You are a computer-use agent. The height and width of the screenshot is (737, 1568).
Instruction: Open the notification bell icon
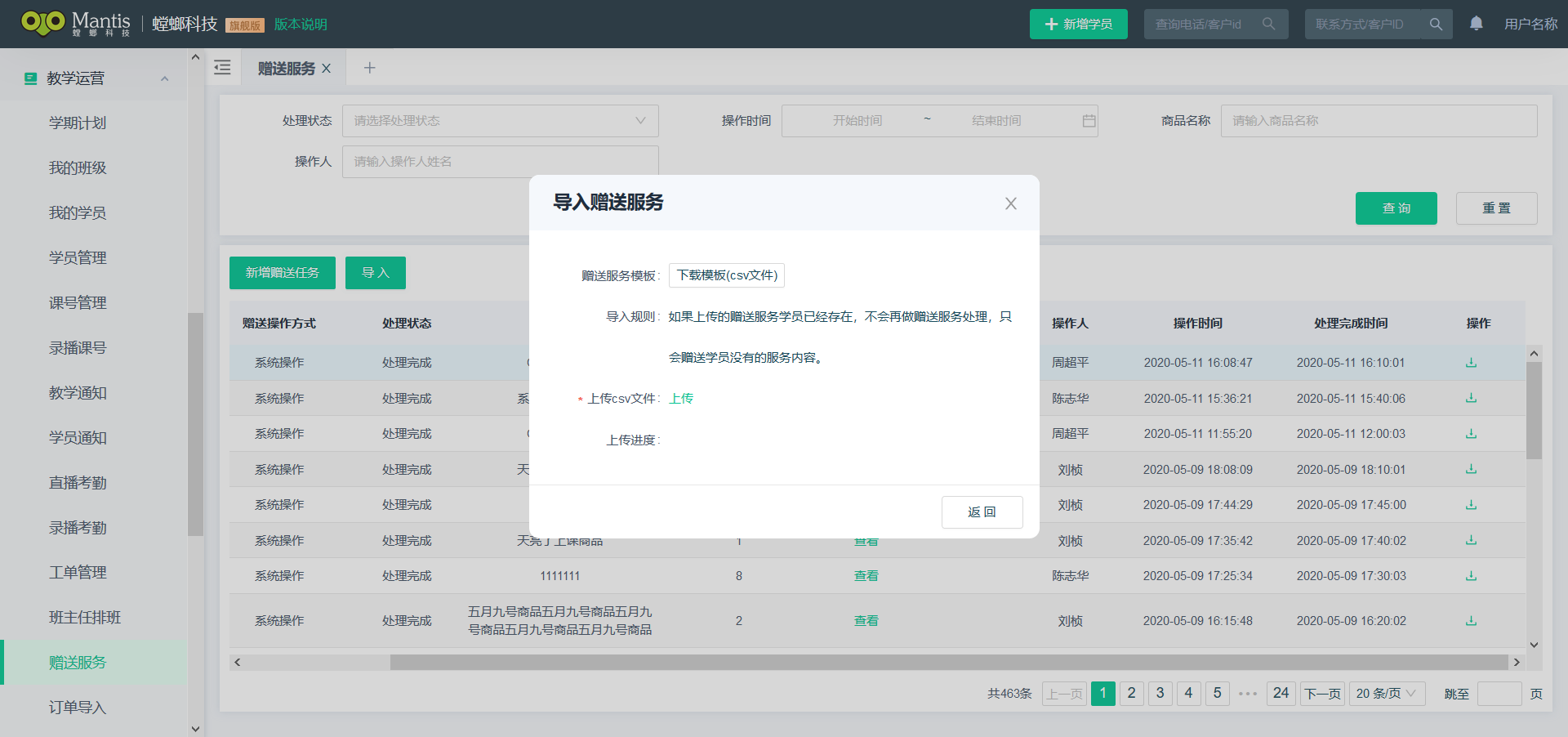[1477, 24]
